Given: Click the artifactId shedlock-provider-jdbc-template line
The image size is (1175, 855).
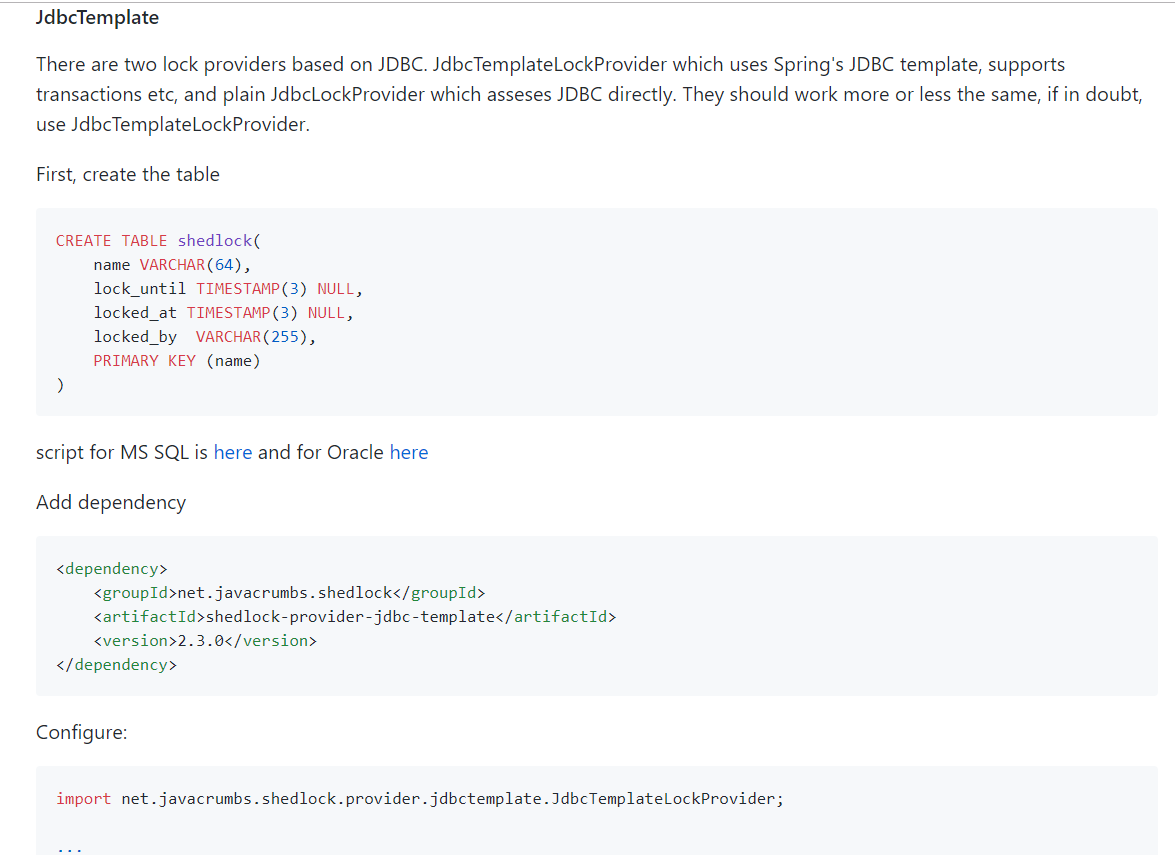Looking at the screenshot, I should pos(355,617).
